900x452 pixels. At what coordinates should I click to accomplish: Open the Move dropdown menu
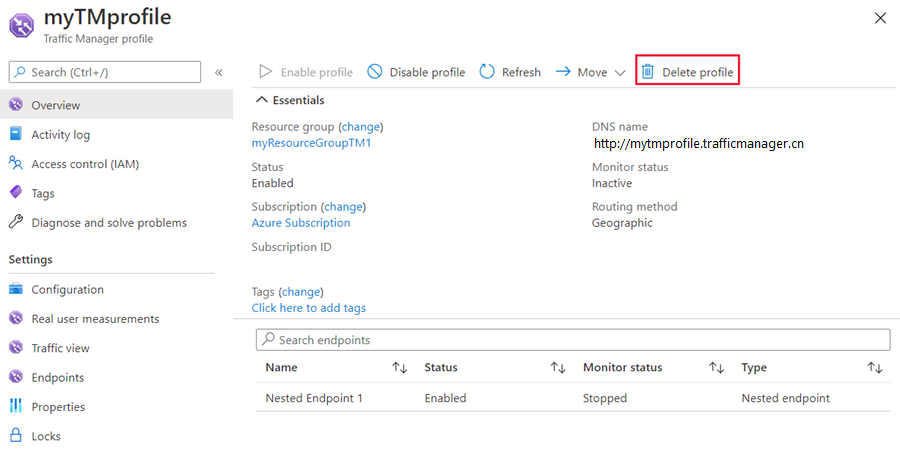591,72
